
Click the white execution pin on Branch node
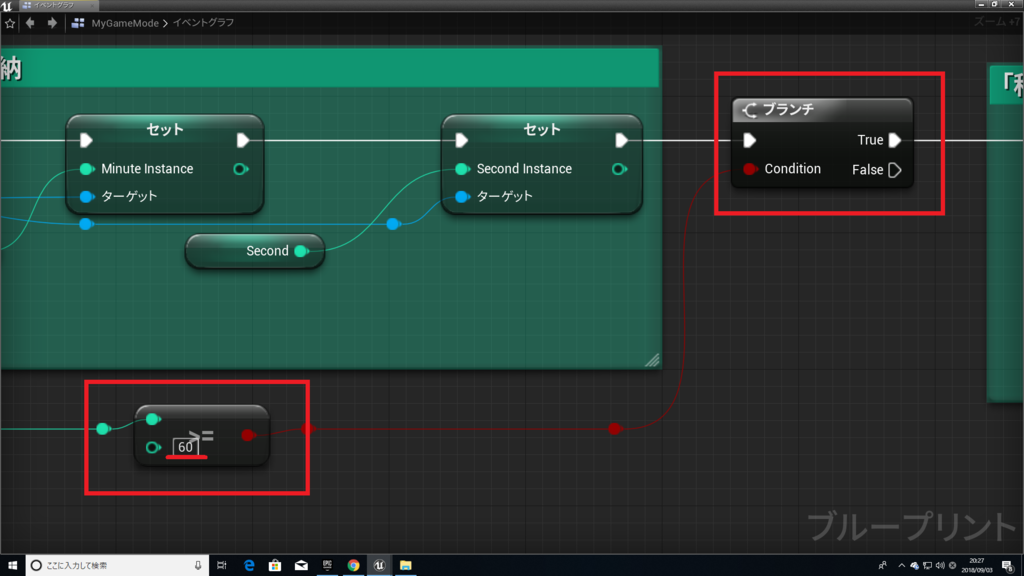coord(751,140)
